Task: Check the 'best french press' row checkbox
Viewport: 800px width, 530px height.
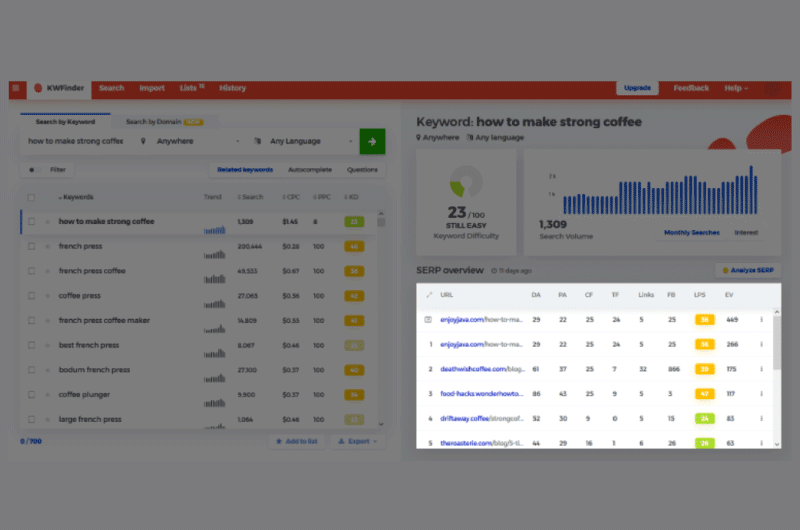Action: (x=32, y=345)
